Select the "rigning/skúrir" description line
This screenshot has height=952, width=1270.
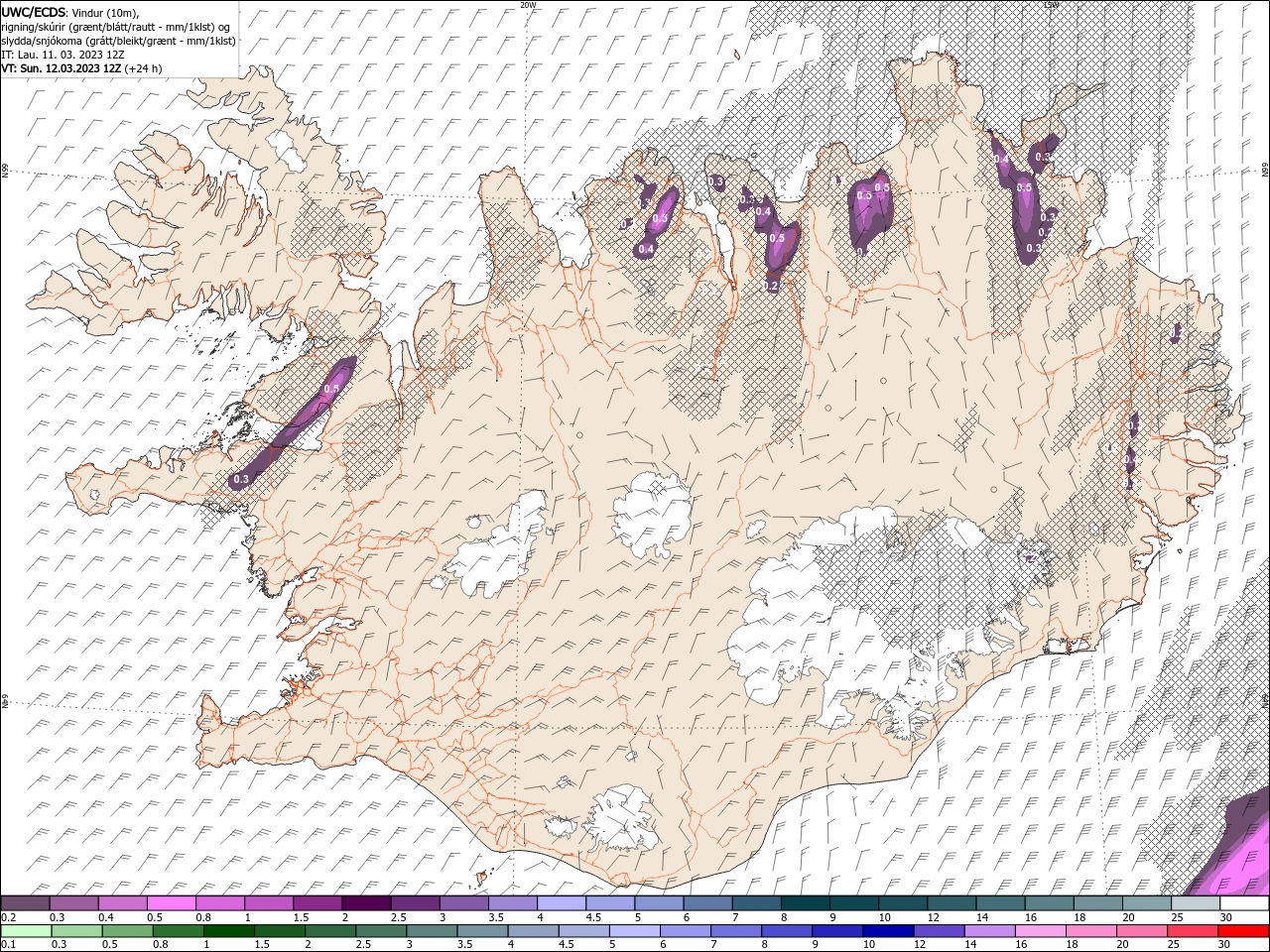tap(117, 27)
